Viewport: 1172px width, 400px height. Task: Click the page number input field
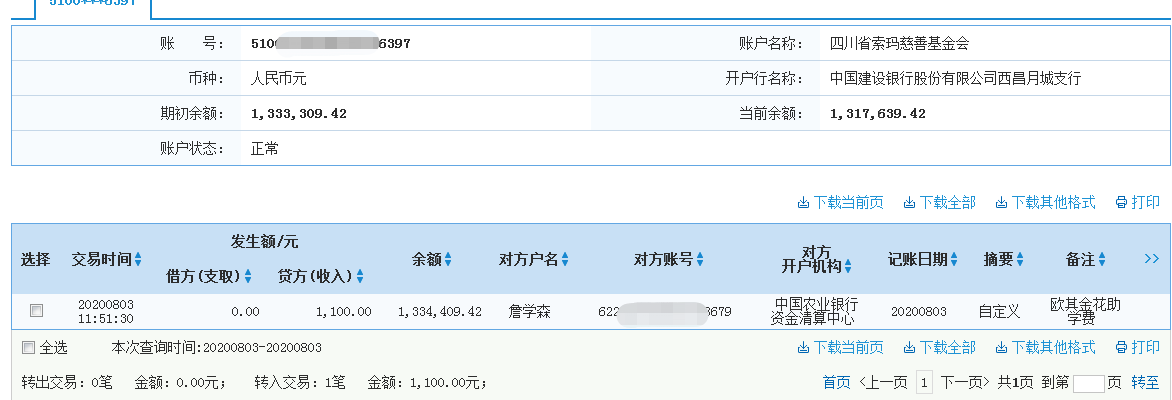coord(1088,383)
